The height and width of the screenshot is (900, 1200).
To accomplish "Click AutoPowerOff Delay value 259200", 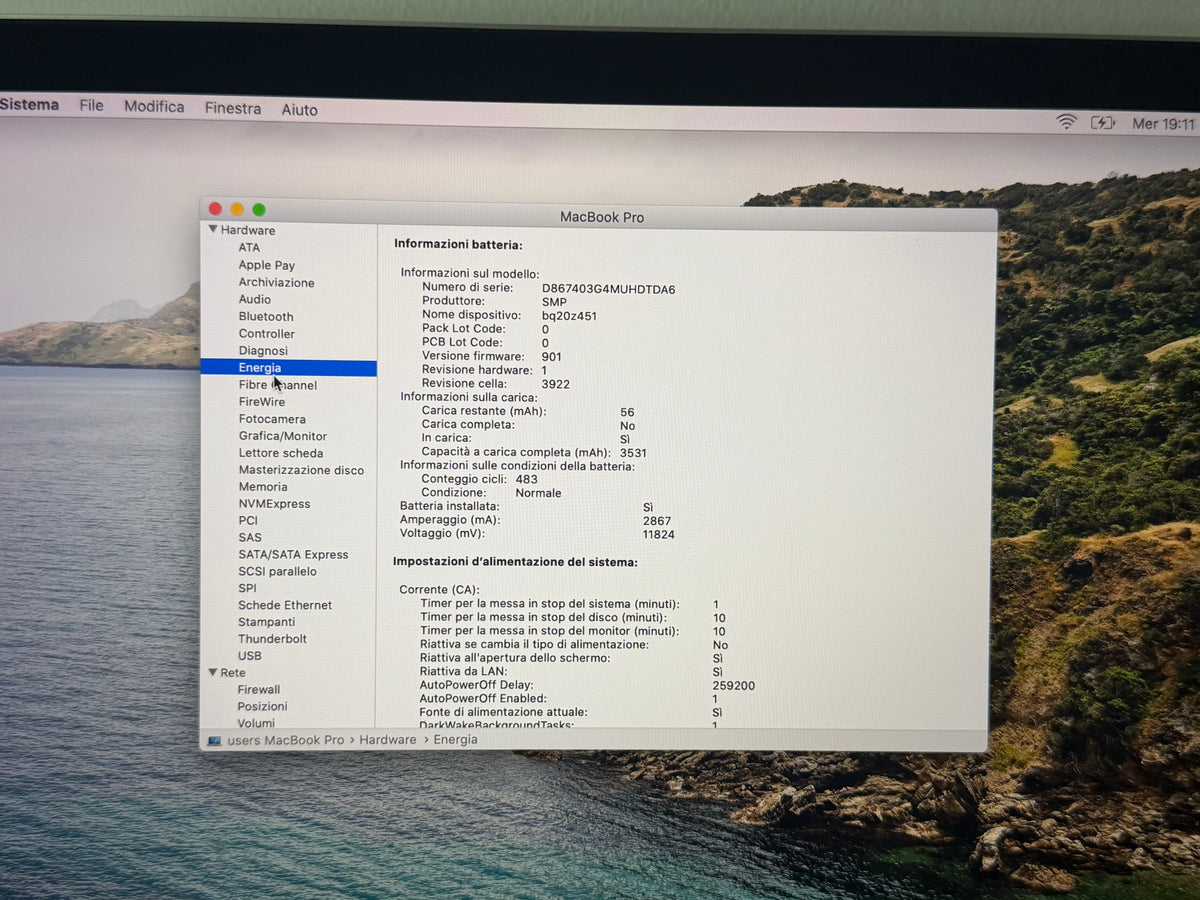I will click(733, 686).
